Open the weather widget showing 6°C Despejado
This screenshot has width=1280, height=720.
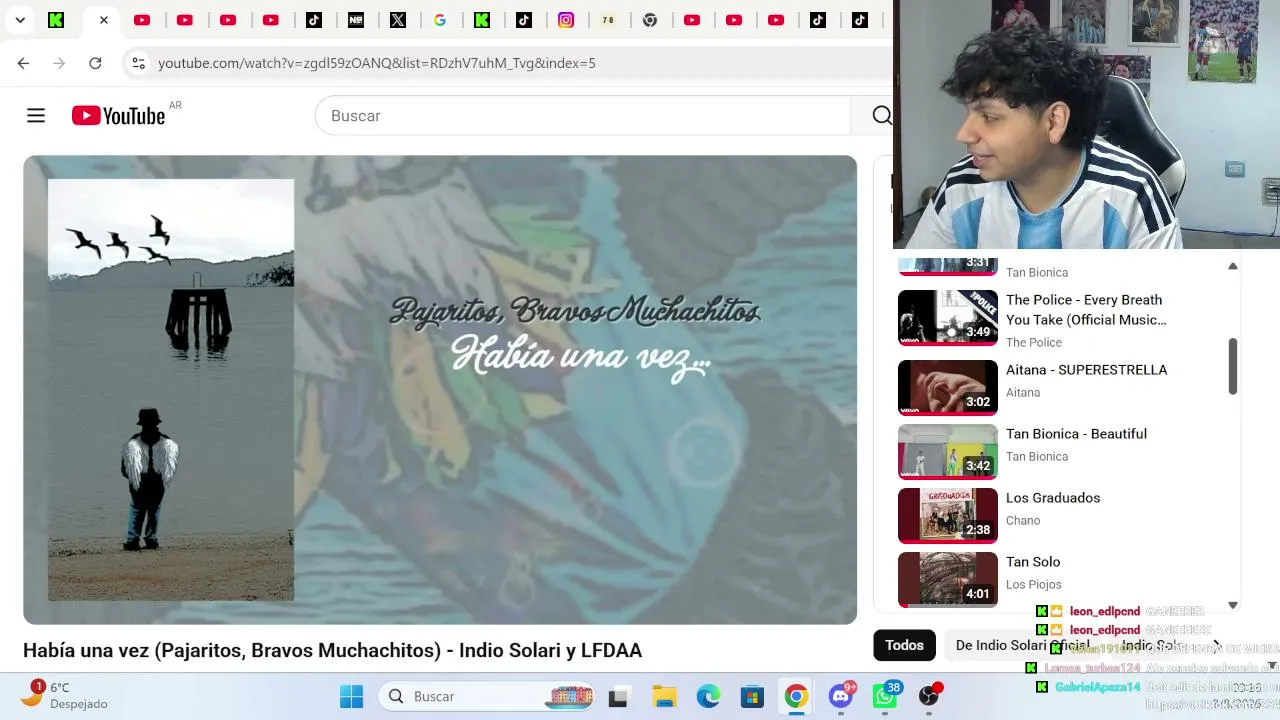click(65, 695)
